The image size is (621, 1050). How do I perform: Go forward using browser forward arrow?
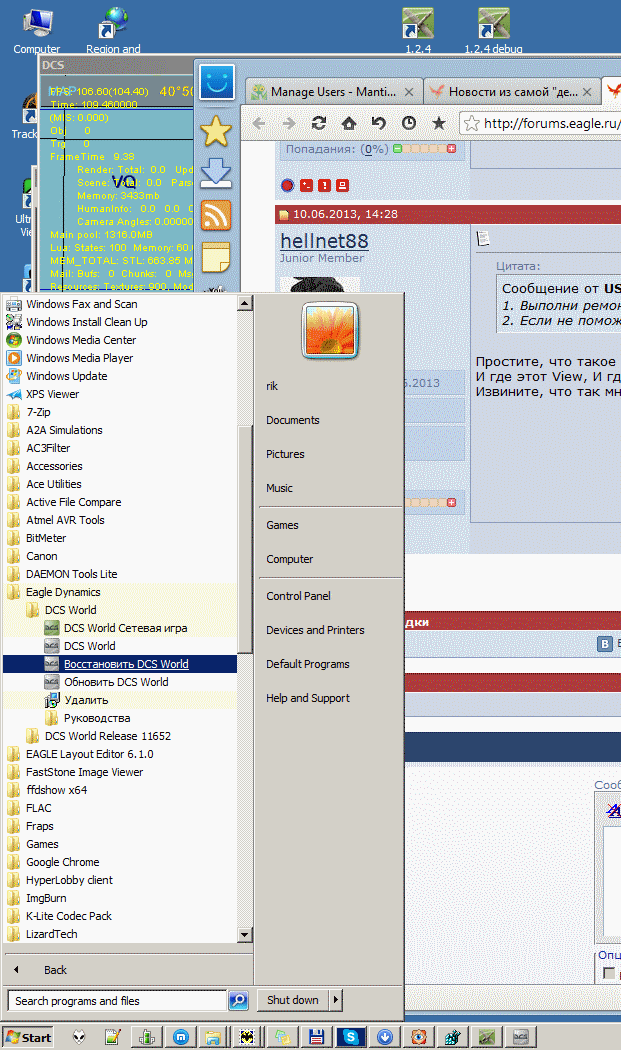point(289,123)
